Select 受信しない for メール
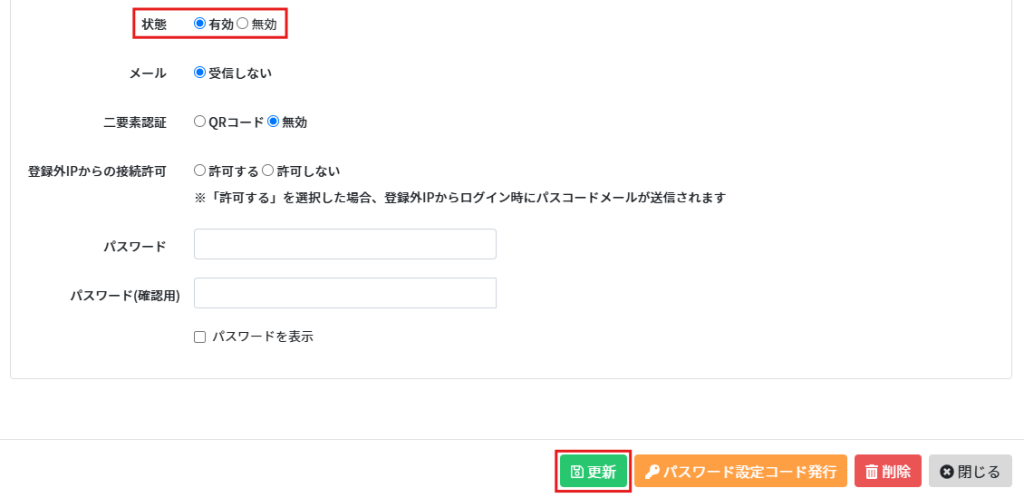1024x498 pixels. point(200,73)
